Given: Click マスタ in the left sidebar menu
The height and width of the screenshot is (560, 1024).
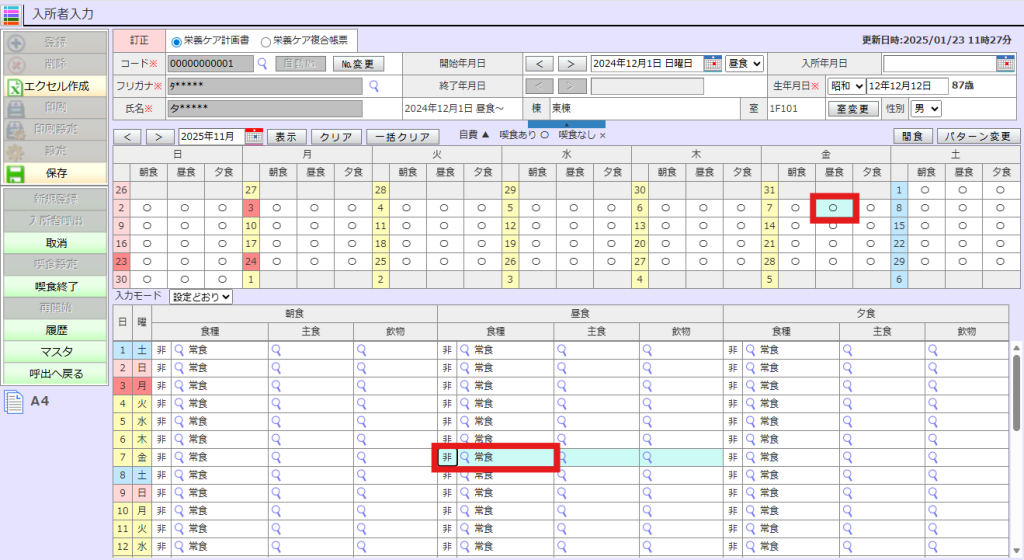Looking at the screenshot, I should (x=56, y=351).
